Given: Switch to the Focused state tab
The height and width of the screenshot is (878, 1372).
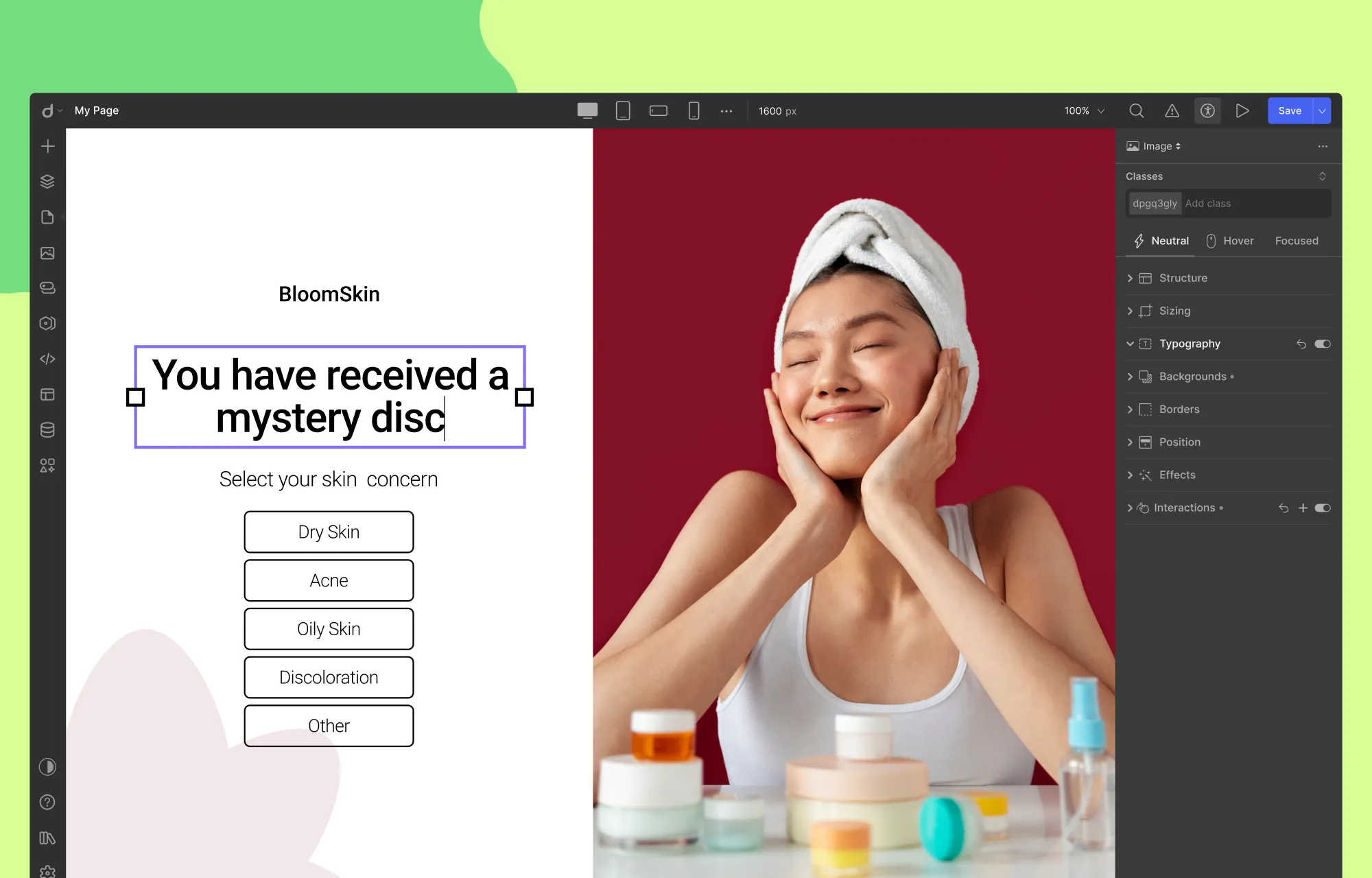Looking at the screenshot, I should (x=1297, y=241).
